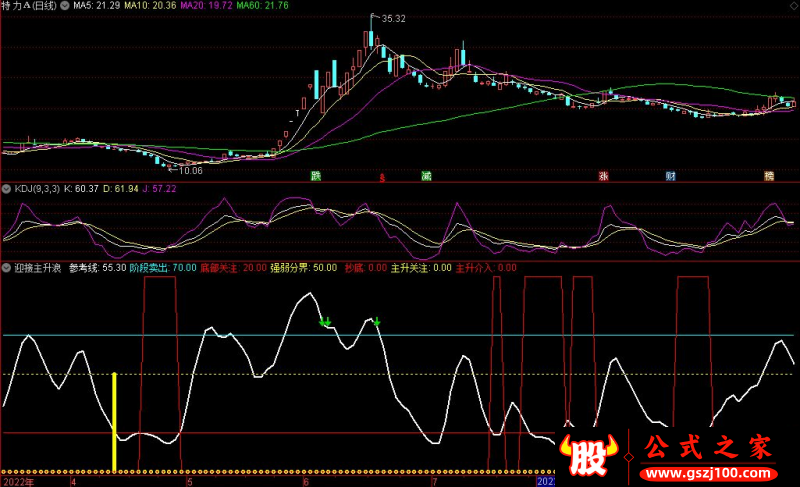Click the first green down arrow signal
This screenshot has height=487, width=800.
point(325,322)
